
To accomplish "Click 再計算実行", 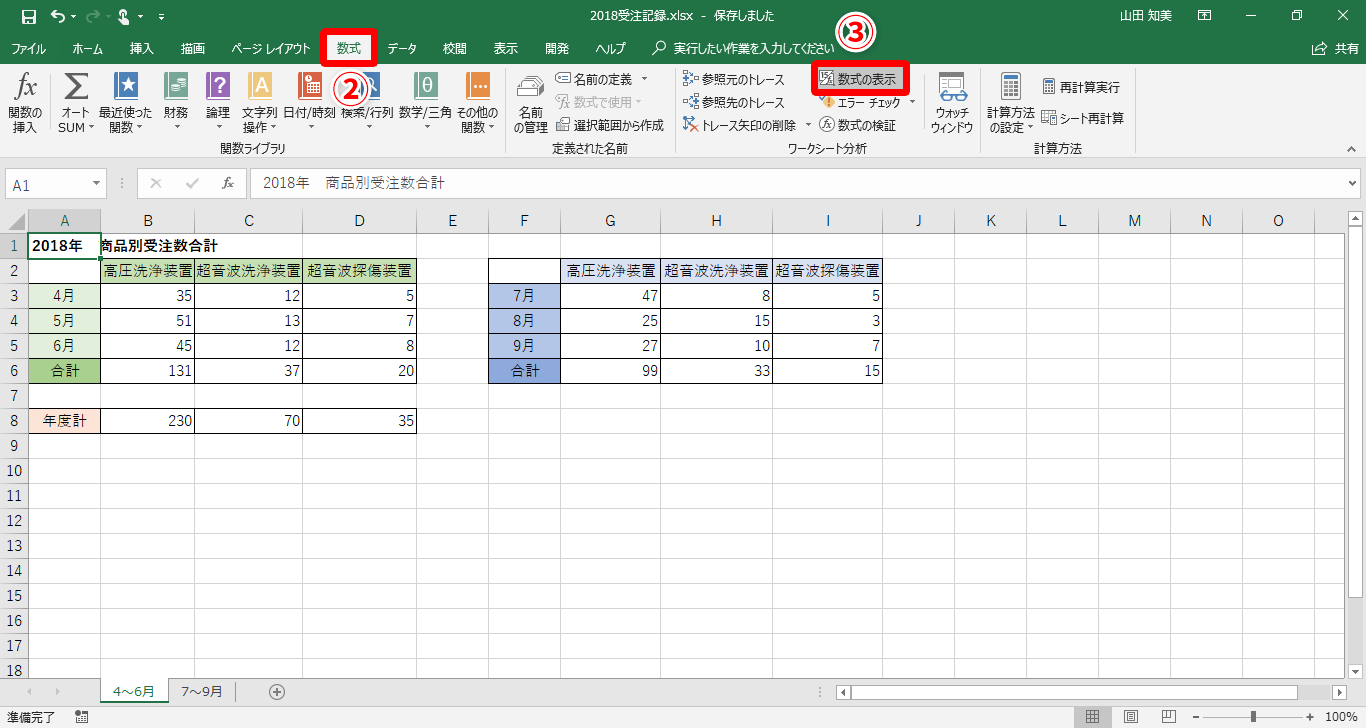I will pos(1080,87).
